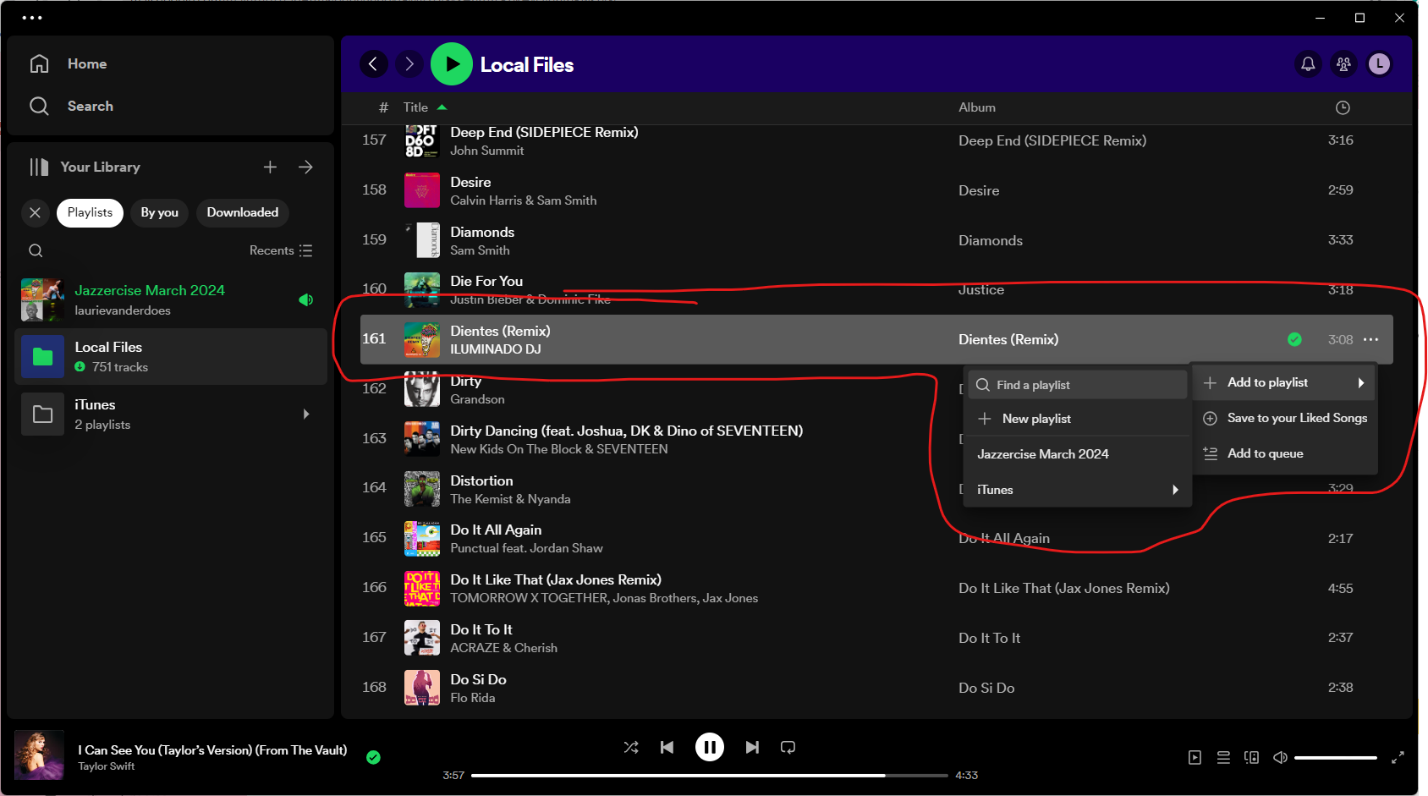The width and height of the screenshot is (1428, 796).
Task: Select the By you filter chip
Action: 159,213
